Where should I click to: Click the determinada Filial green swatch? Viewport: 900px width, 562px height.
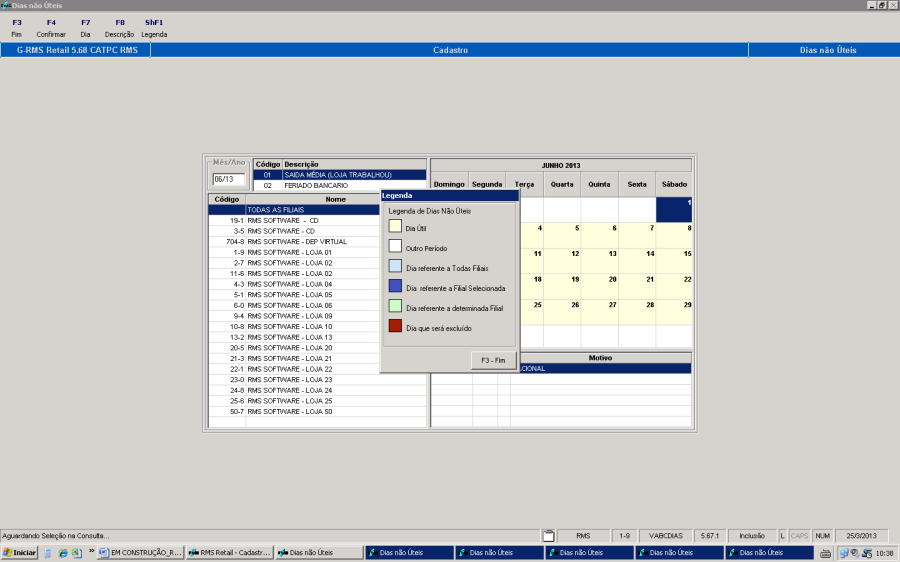(395, 306)
